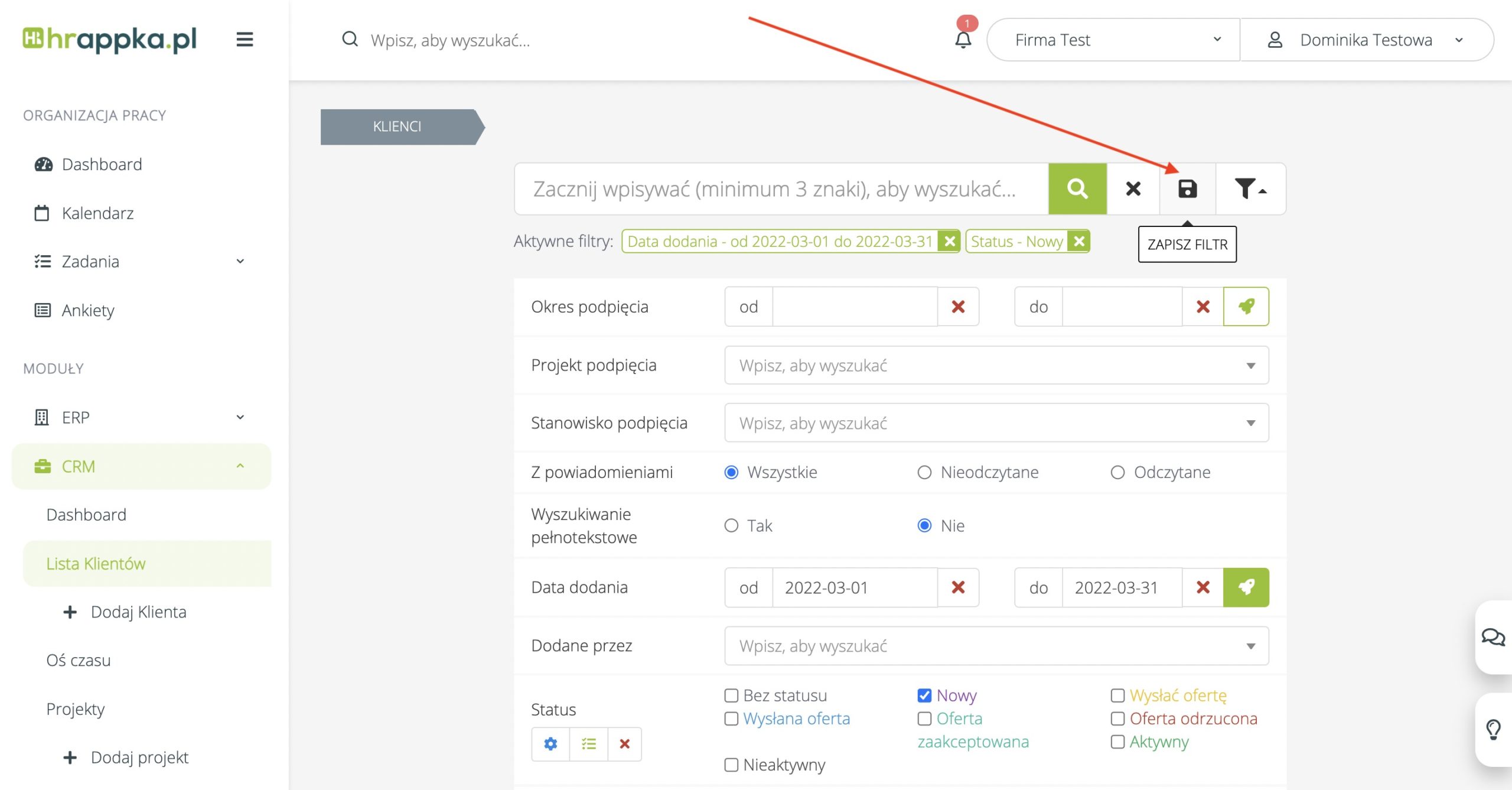Click the green rocket in Data dodania row
Image resolution: width=1512 pixels, height=790 pixels.
tap(1246, 587)
